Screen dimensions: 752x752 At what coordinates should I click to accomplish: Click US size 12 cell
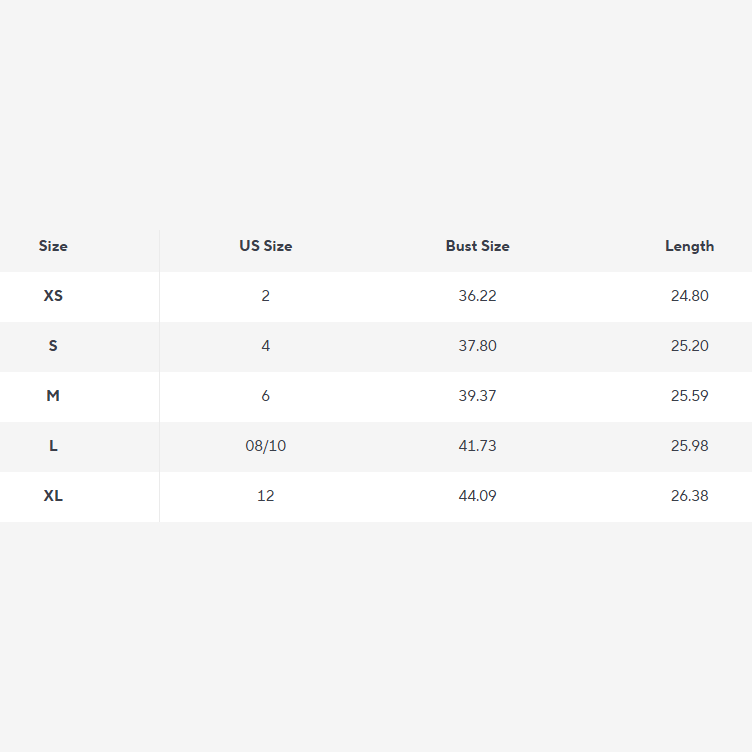click(x=265, y=496)
